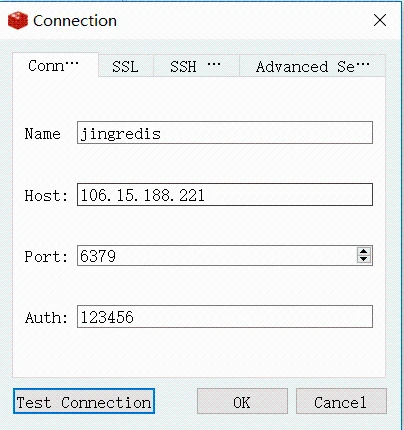Confirm the connection with OK
404x430 pixels.
pos(242,401)
